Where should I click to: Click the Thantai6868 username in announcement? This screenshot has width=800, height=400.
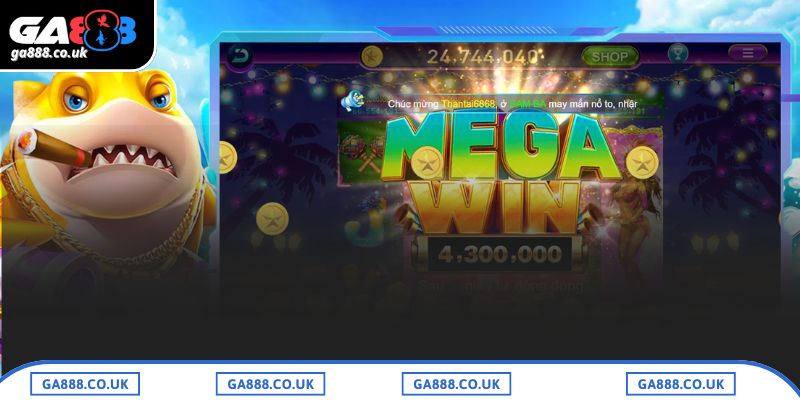[468, 104]
